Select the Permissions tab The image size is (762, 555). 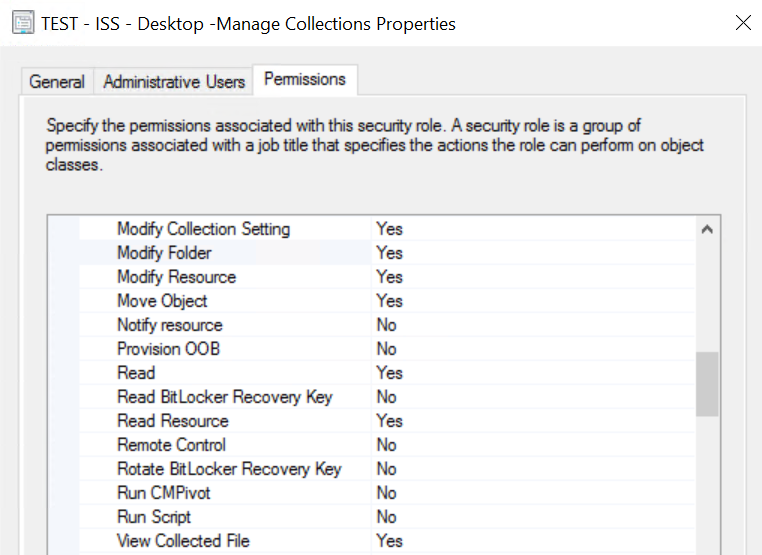tap(305, 79)
